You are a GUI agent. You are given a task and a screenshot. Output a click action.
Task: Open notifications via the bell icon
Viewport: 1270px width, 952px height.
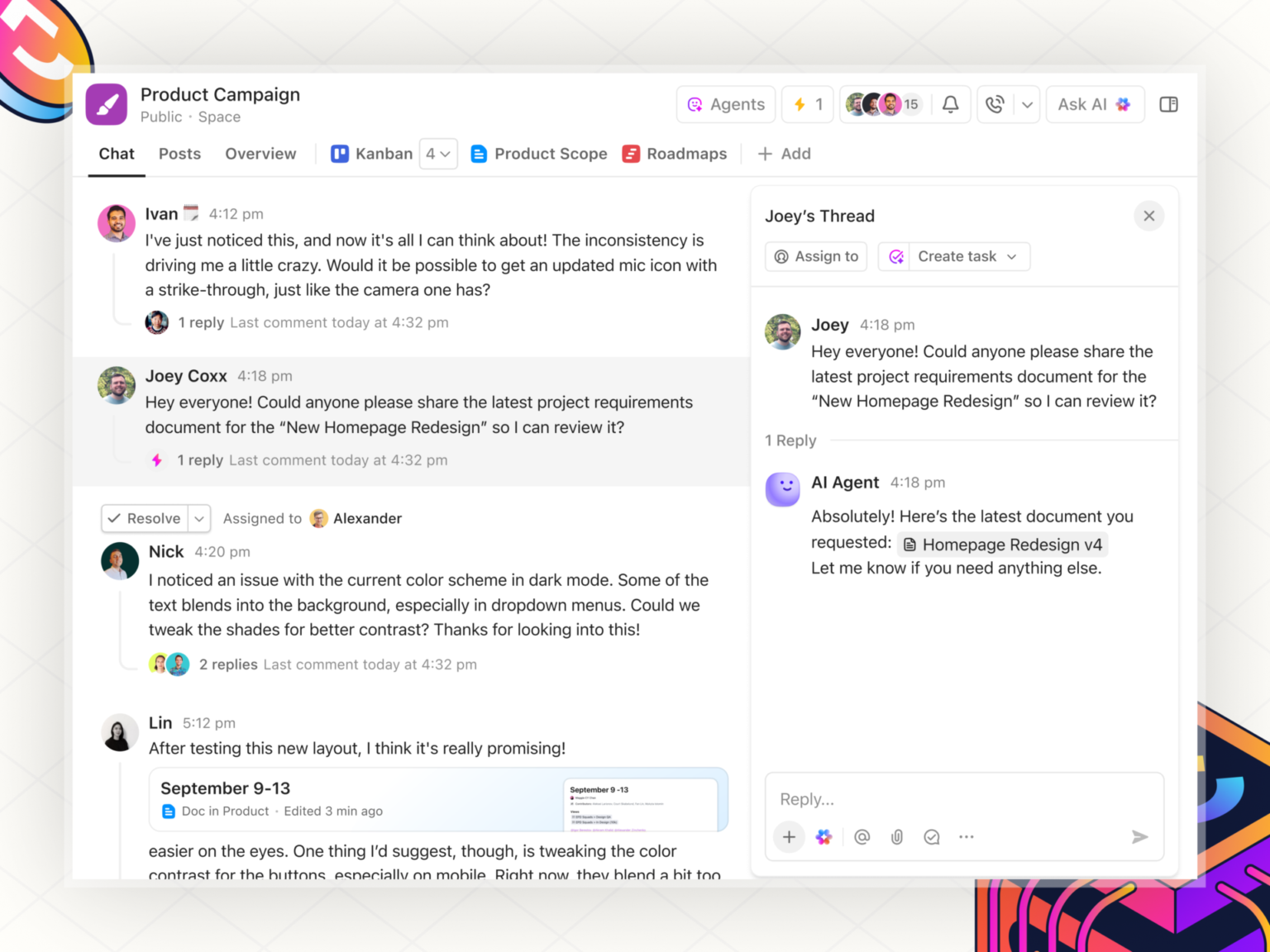(x=950, y=104)
